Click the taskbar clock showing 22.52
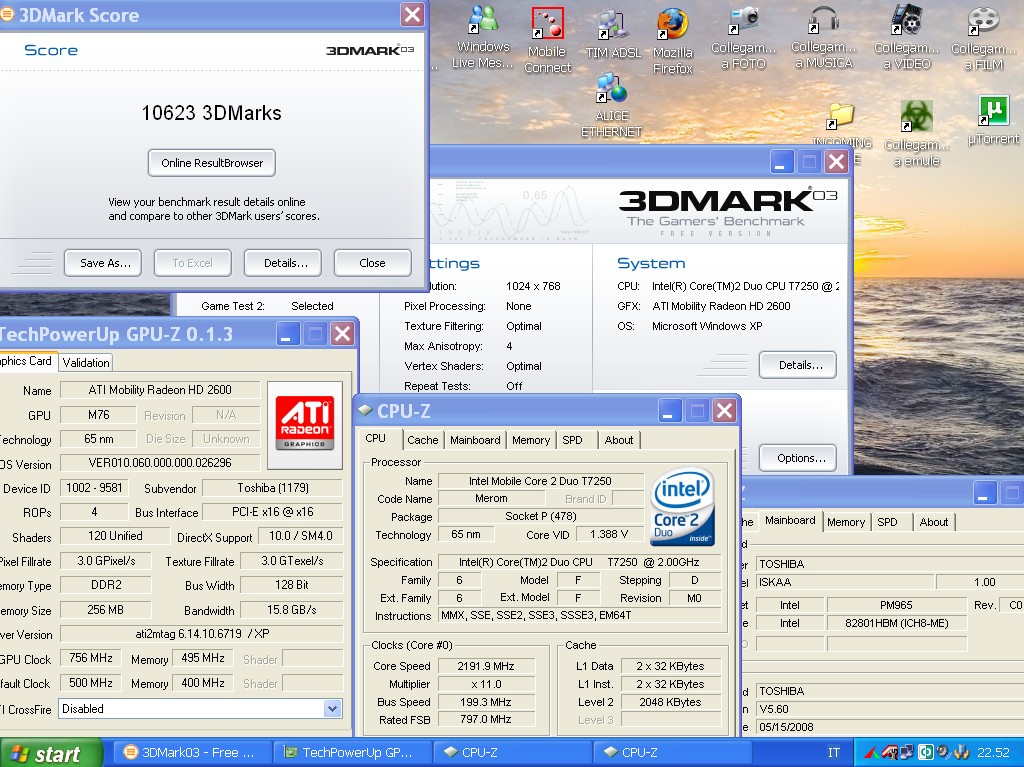 993,753
